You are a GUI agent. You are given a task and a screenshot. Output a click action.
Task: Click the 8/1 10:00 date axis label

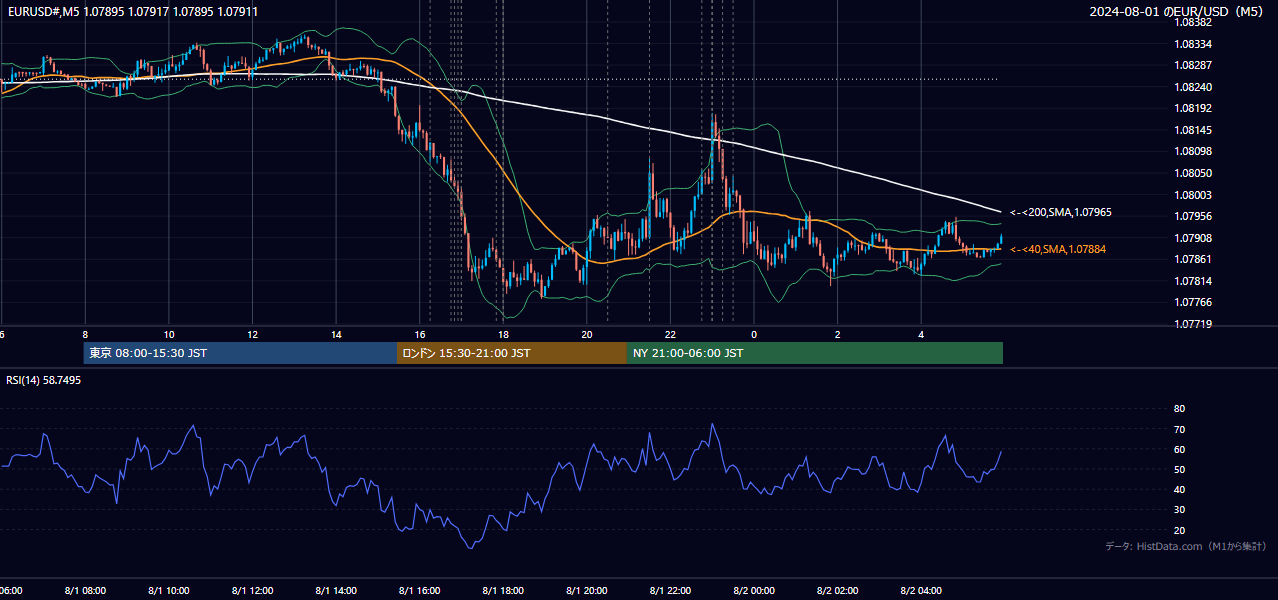169,590
